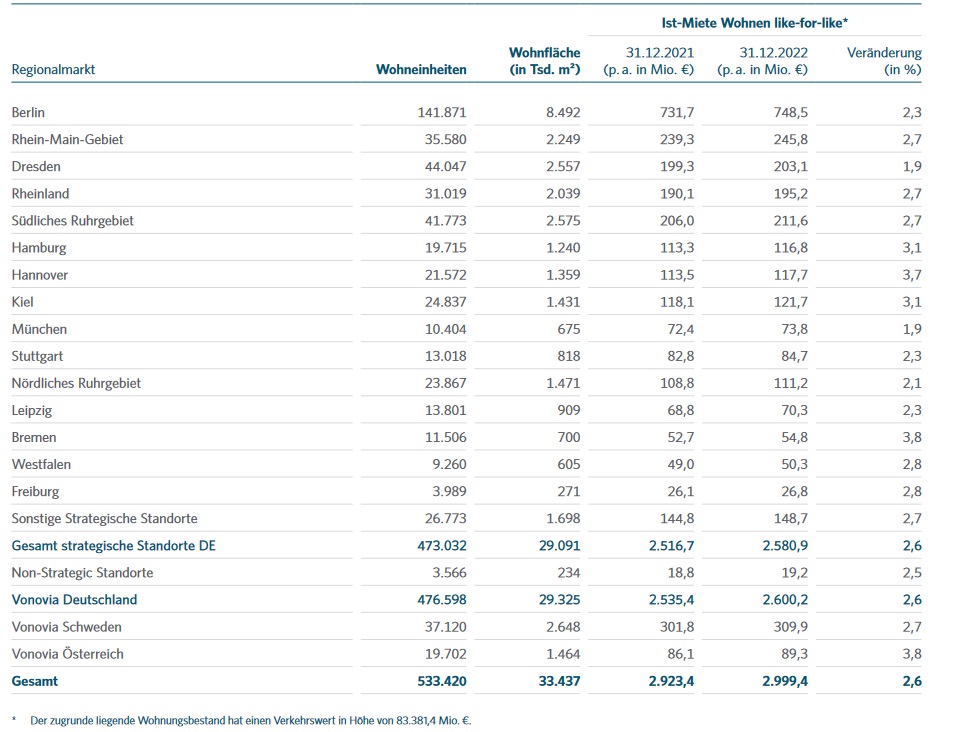Click the Wohnfläche (in Tsd. m²) header
The width and height of the screenshot is (968, 732).
(544, 61)
